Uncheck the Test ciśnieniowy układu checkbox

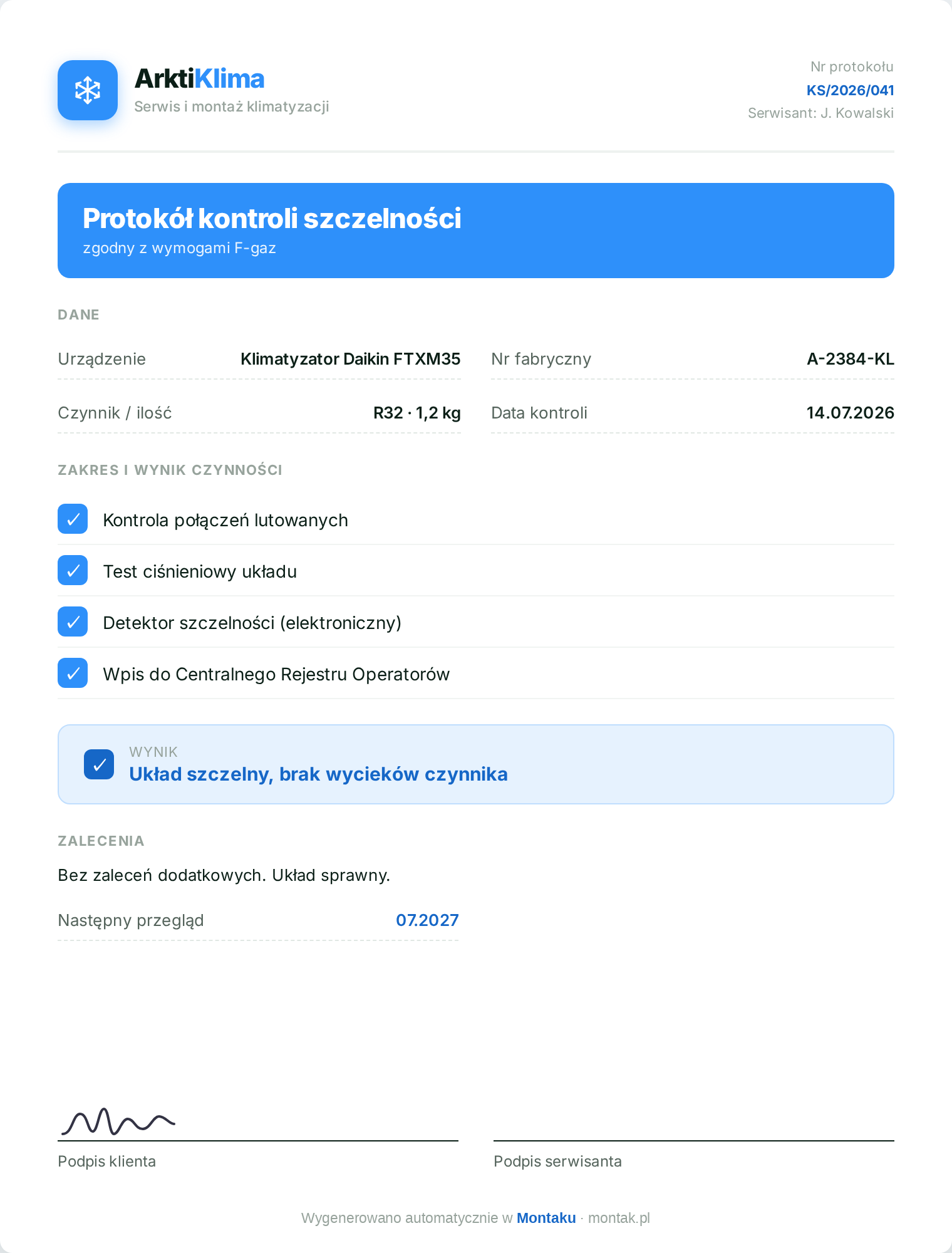coord(73,570)
